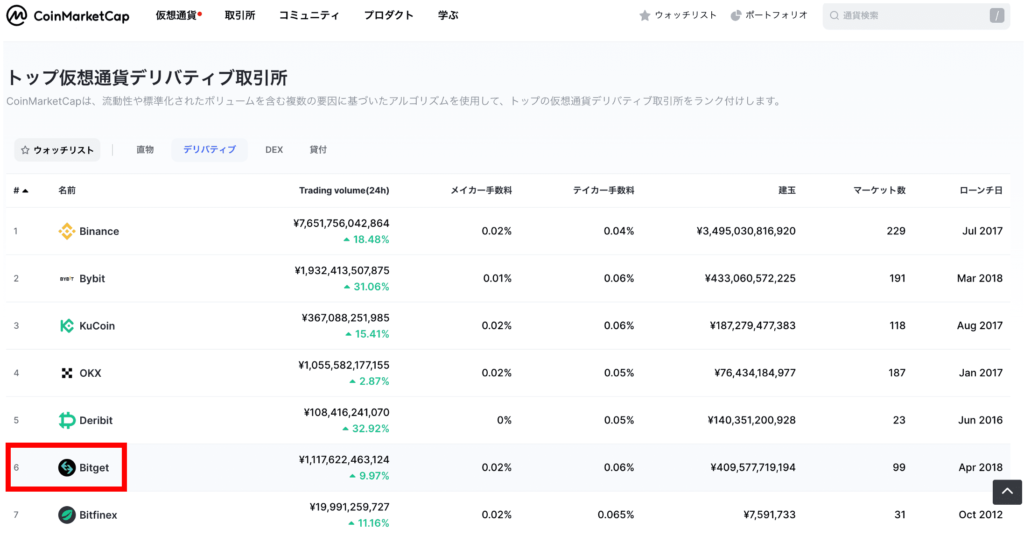Screen dimensions: 1024x536
Task: Open the Binance exchange logo
Action: point(67,231)
